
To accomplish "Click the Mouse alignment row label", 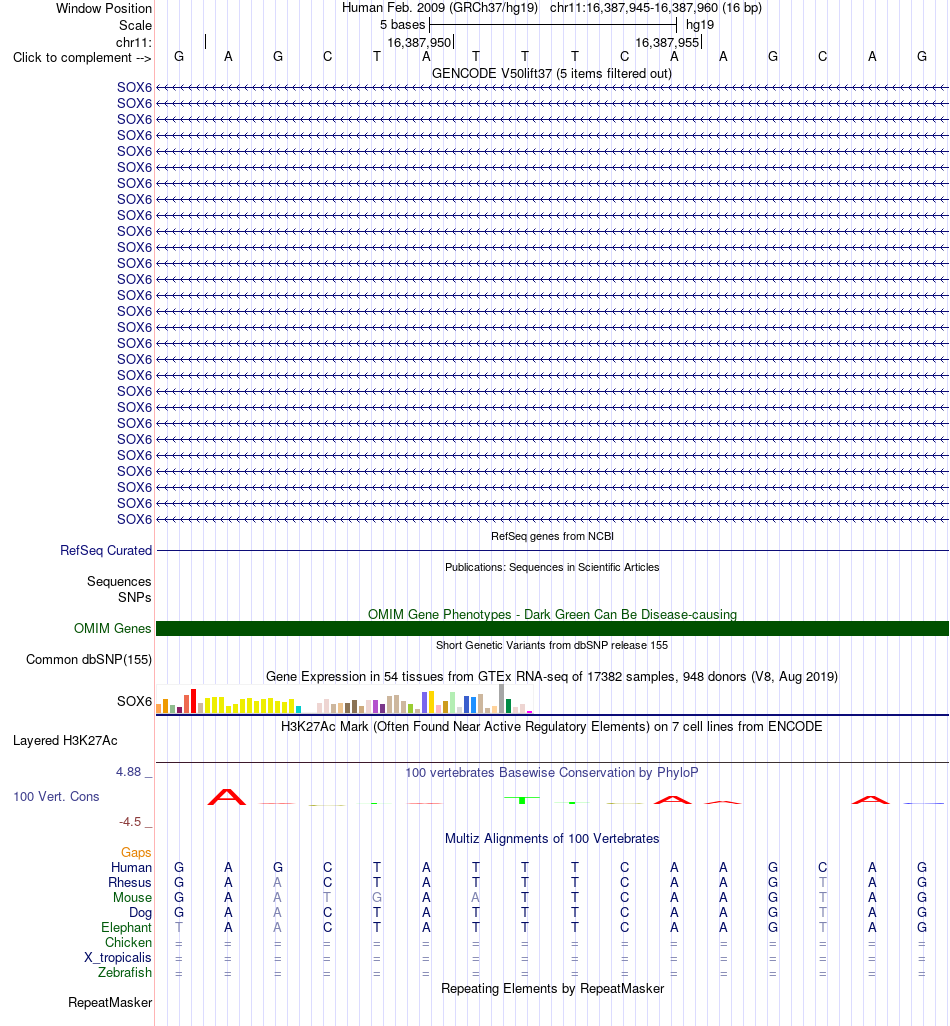I will pyautogui.click(x=132, y=898).
